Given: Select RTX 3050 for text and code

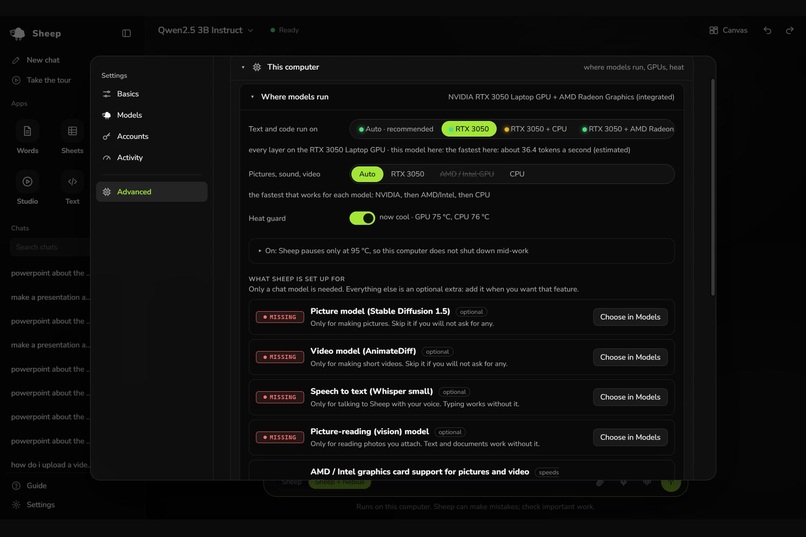Looking at the screenshot, I should coord(469,129).
